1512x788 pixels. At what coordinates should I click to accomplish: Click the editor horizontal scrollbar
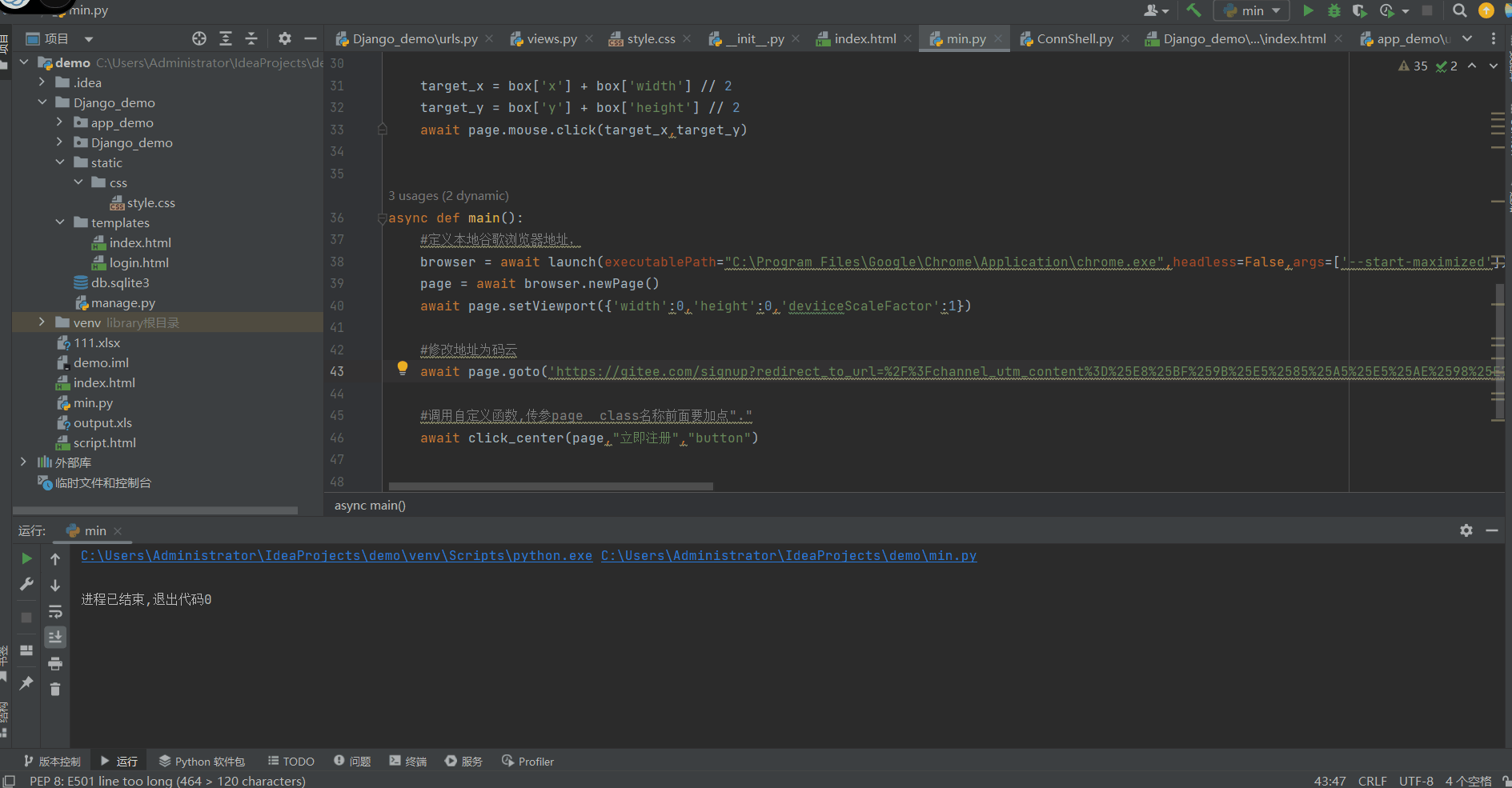tap(550, 486)
